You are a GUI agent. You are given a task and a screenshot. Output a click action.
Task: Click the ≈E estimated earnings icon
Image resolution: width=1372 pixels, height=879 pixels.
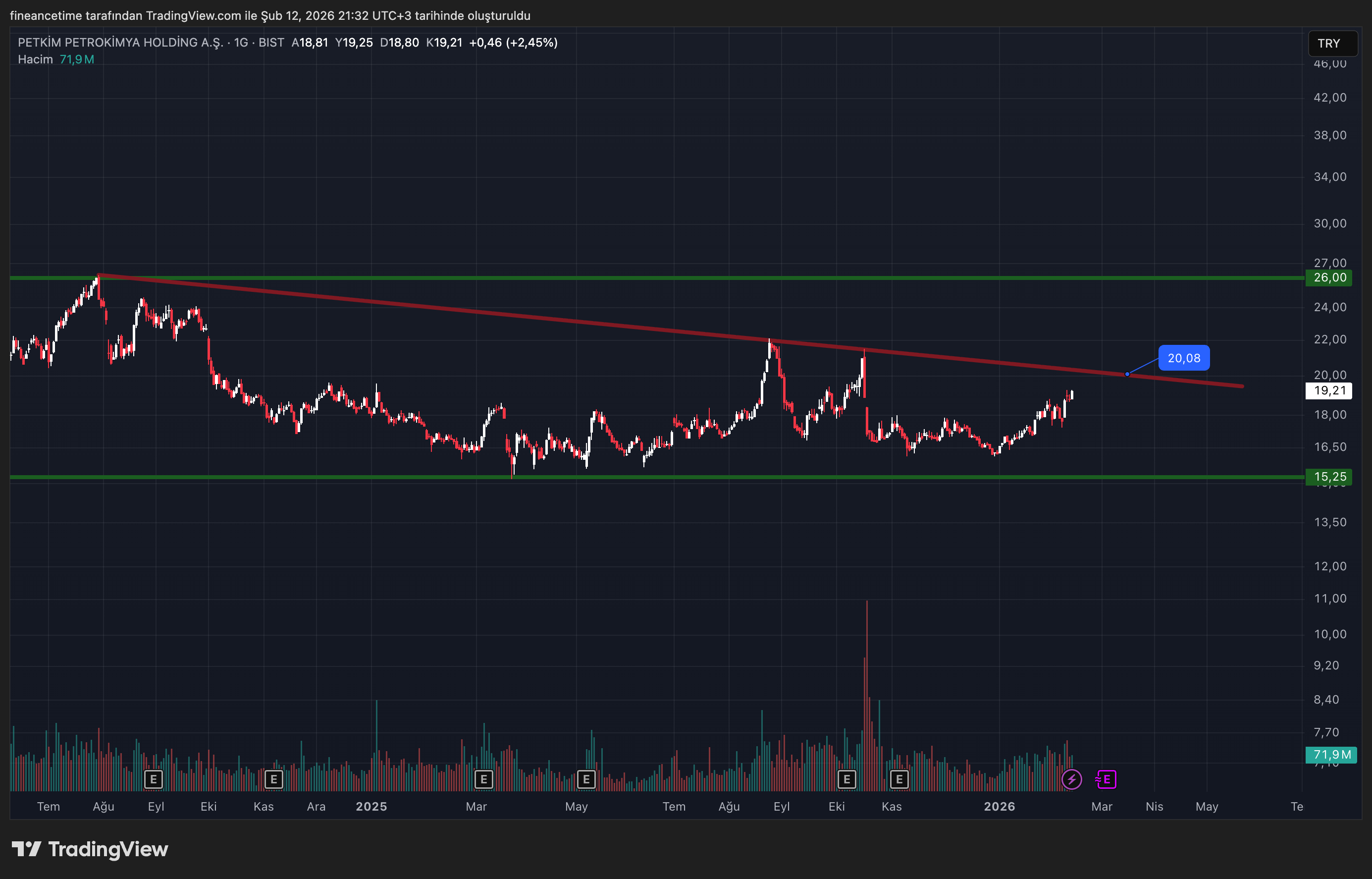[1106, 779]
